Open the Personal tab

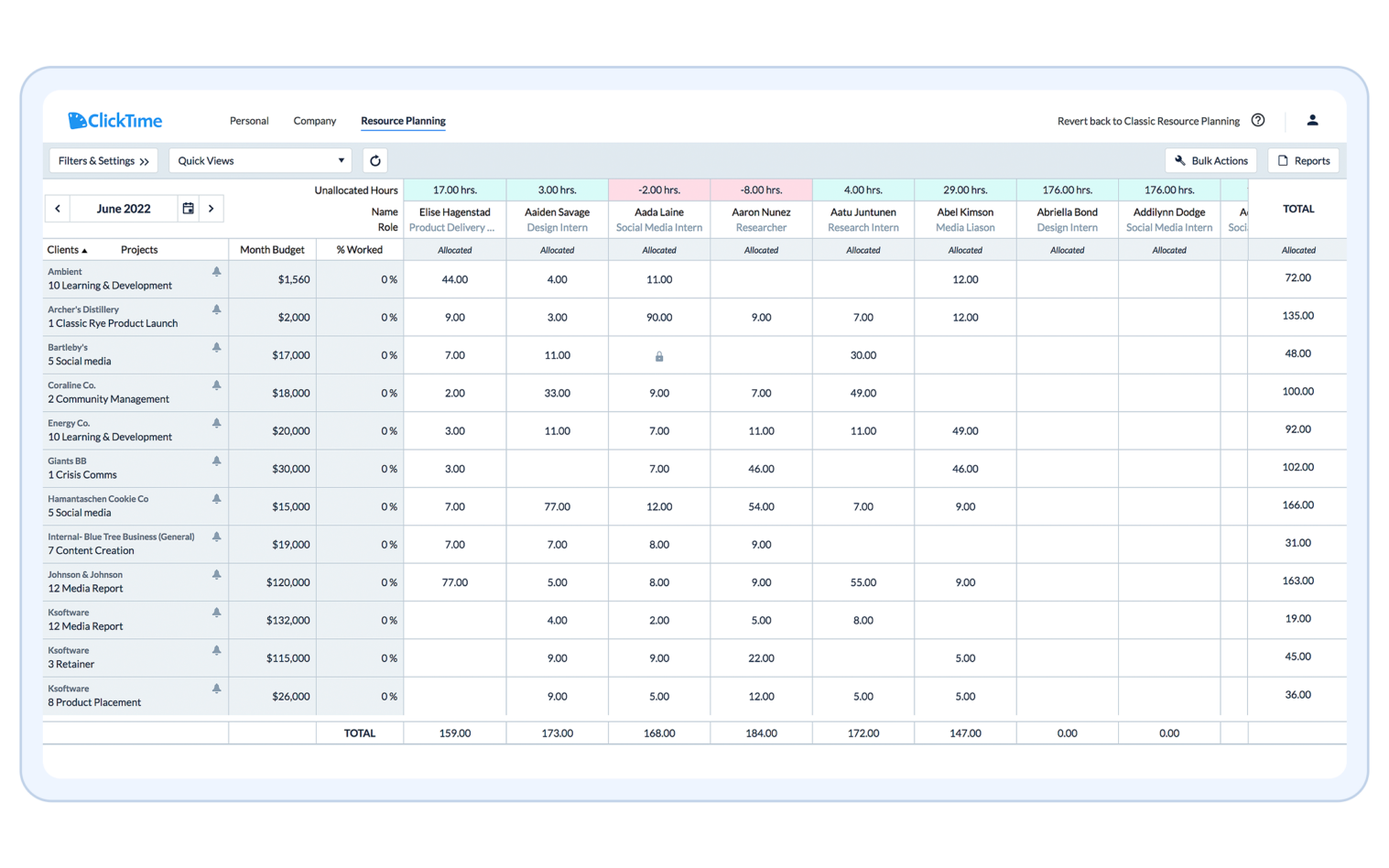(x=248, y=120)
